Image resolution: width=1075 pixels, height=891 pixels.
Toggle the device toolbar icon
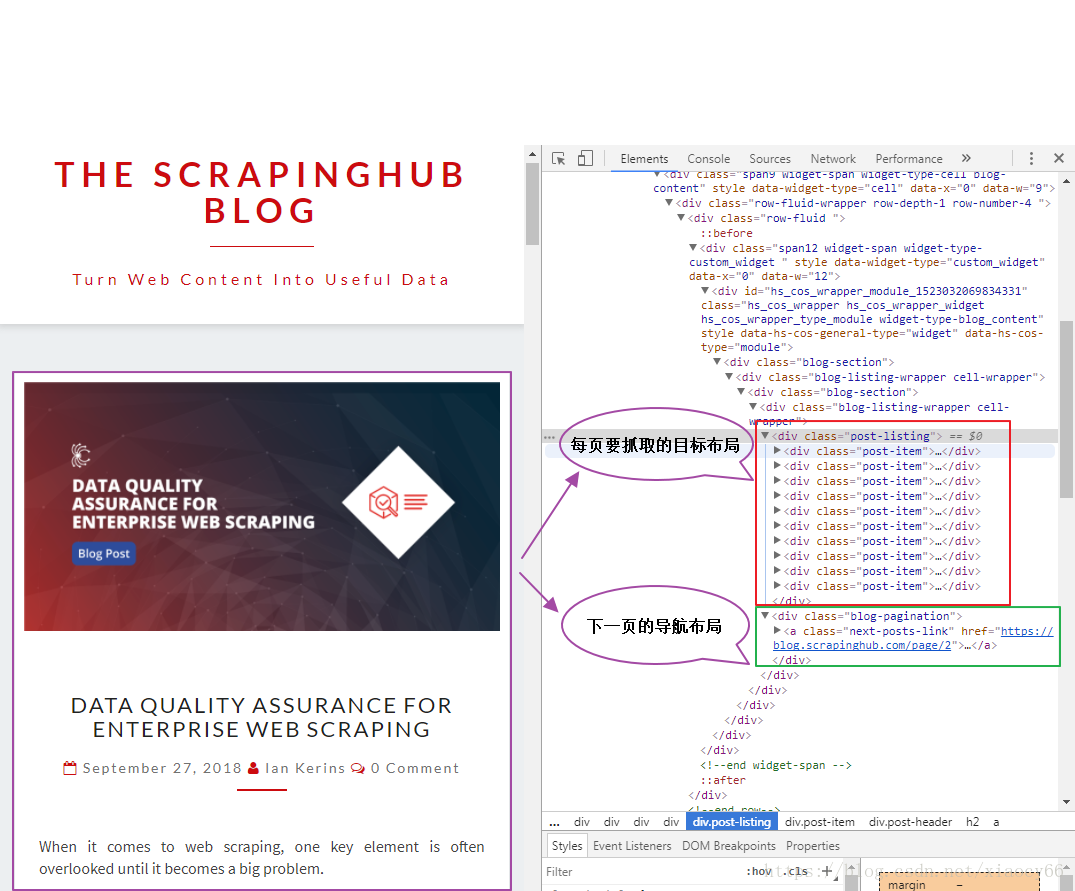(x=585, y=158)
